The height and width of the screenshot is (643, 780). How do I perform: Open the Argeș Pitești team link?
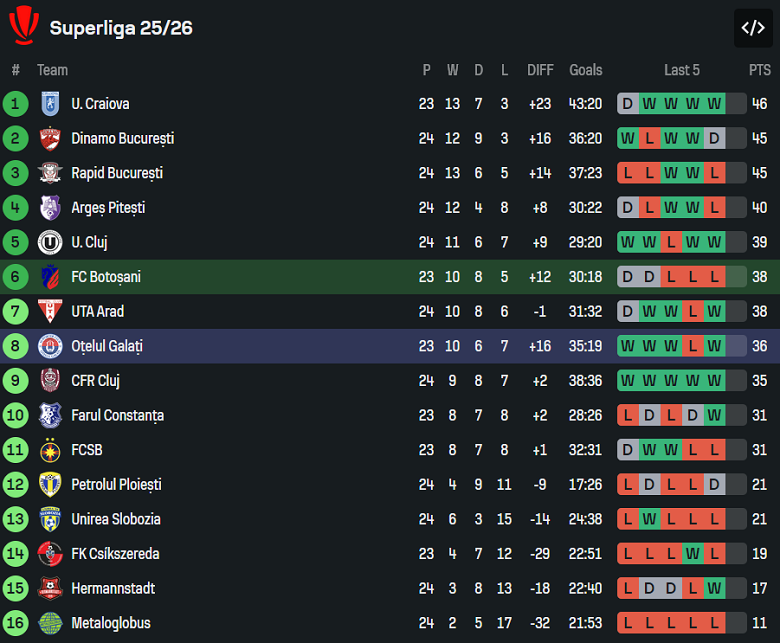point(108,208)
